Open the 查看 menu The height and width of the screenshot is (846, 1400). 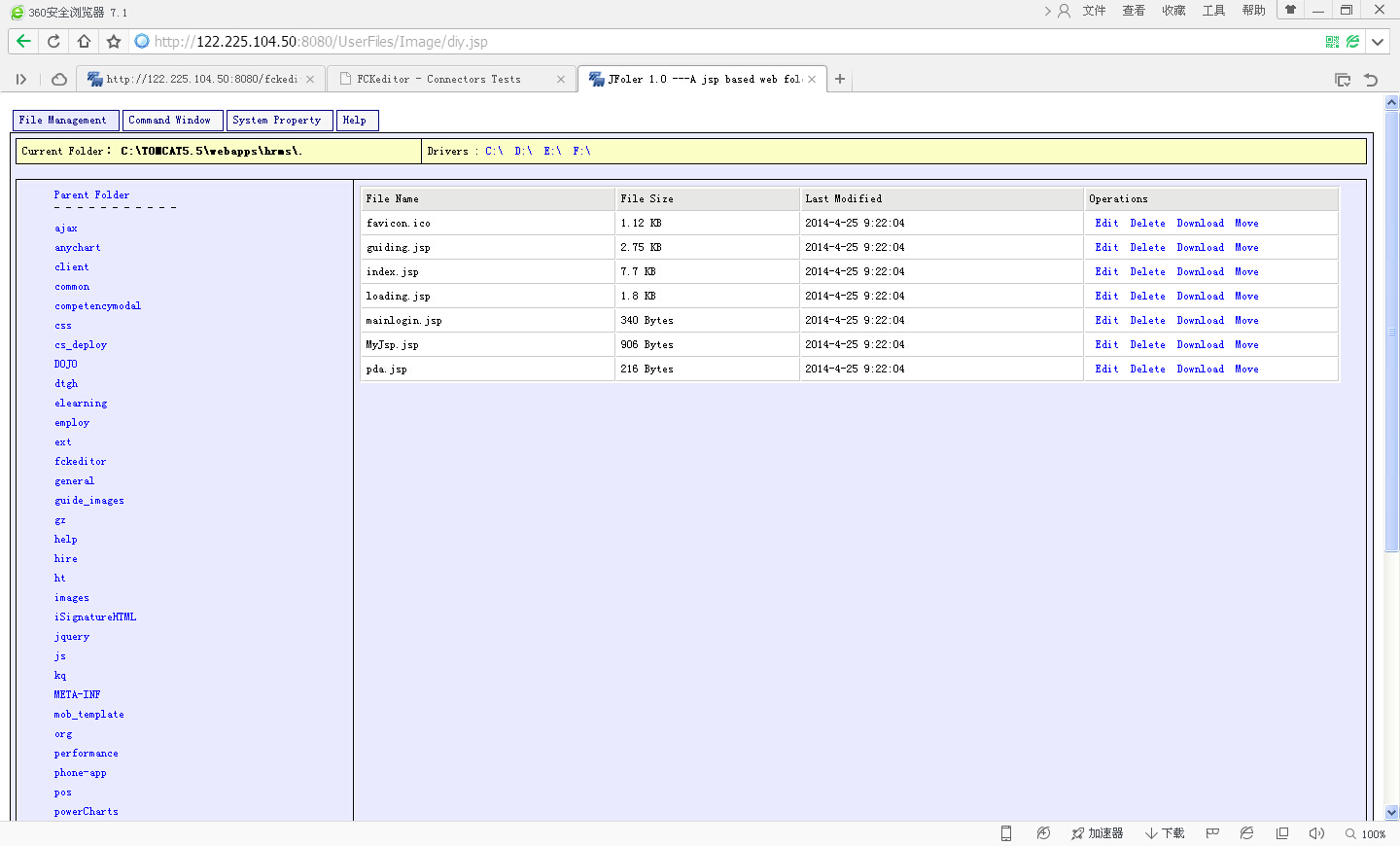[x=1134, y=11]
